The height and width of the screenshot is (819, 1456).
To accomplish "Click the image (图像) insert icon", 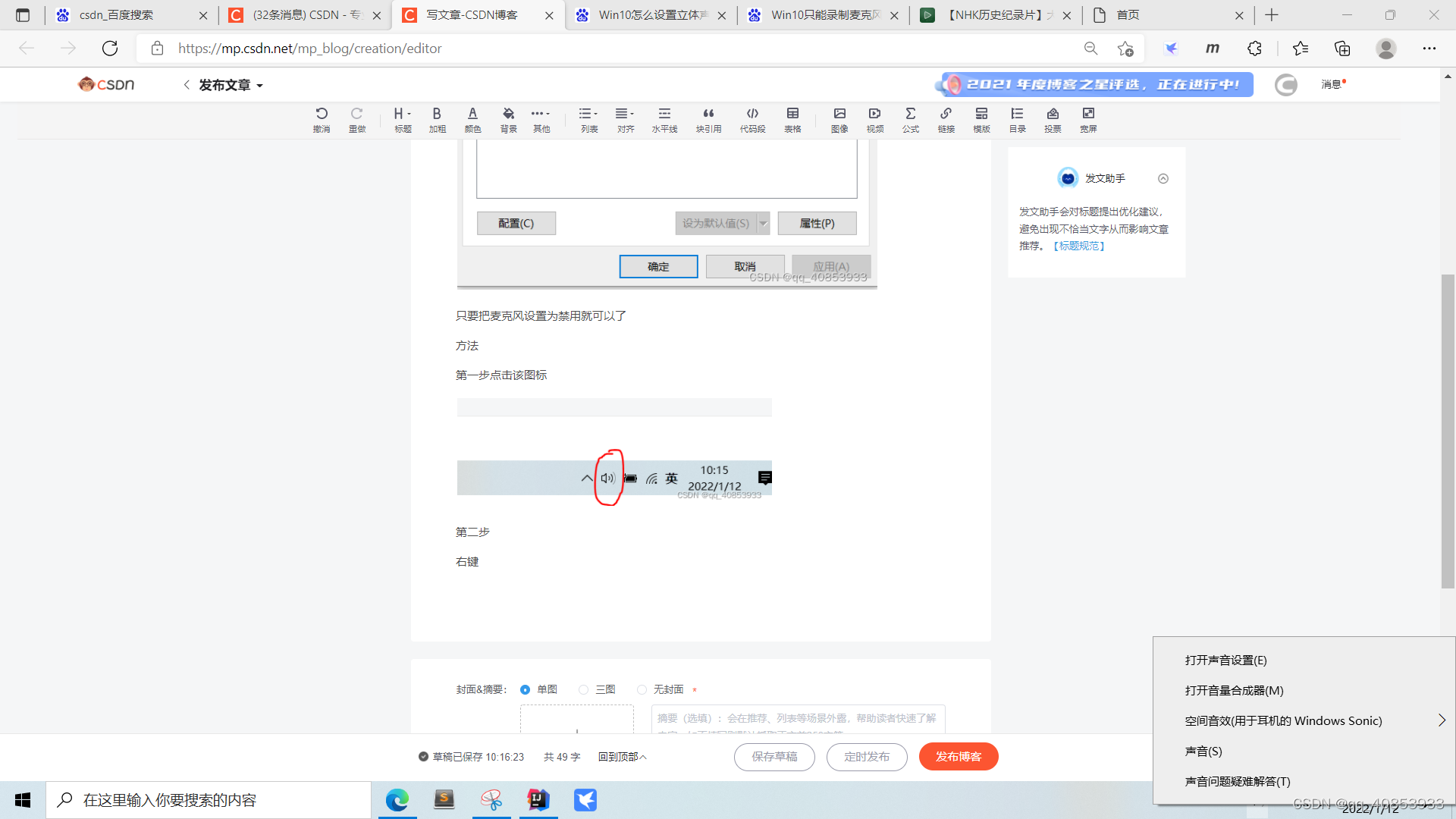I will (x=839, y=119).
